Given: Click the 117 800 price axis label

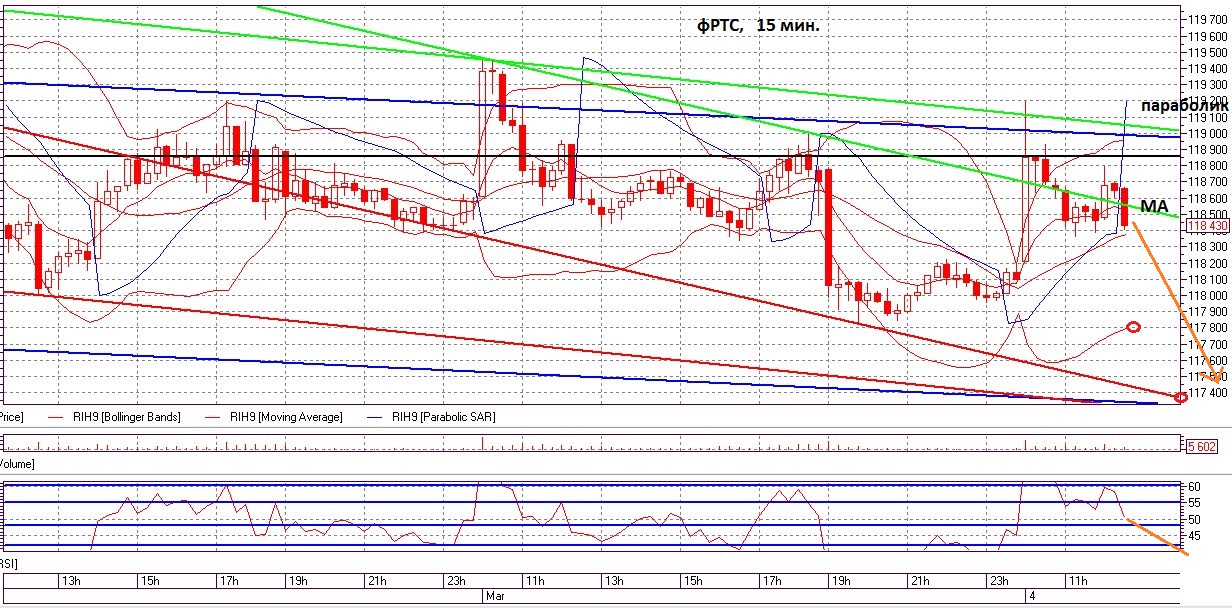Looking at the screenshot, I should [1208, 328].
